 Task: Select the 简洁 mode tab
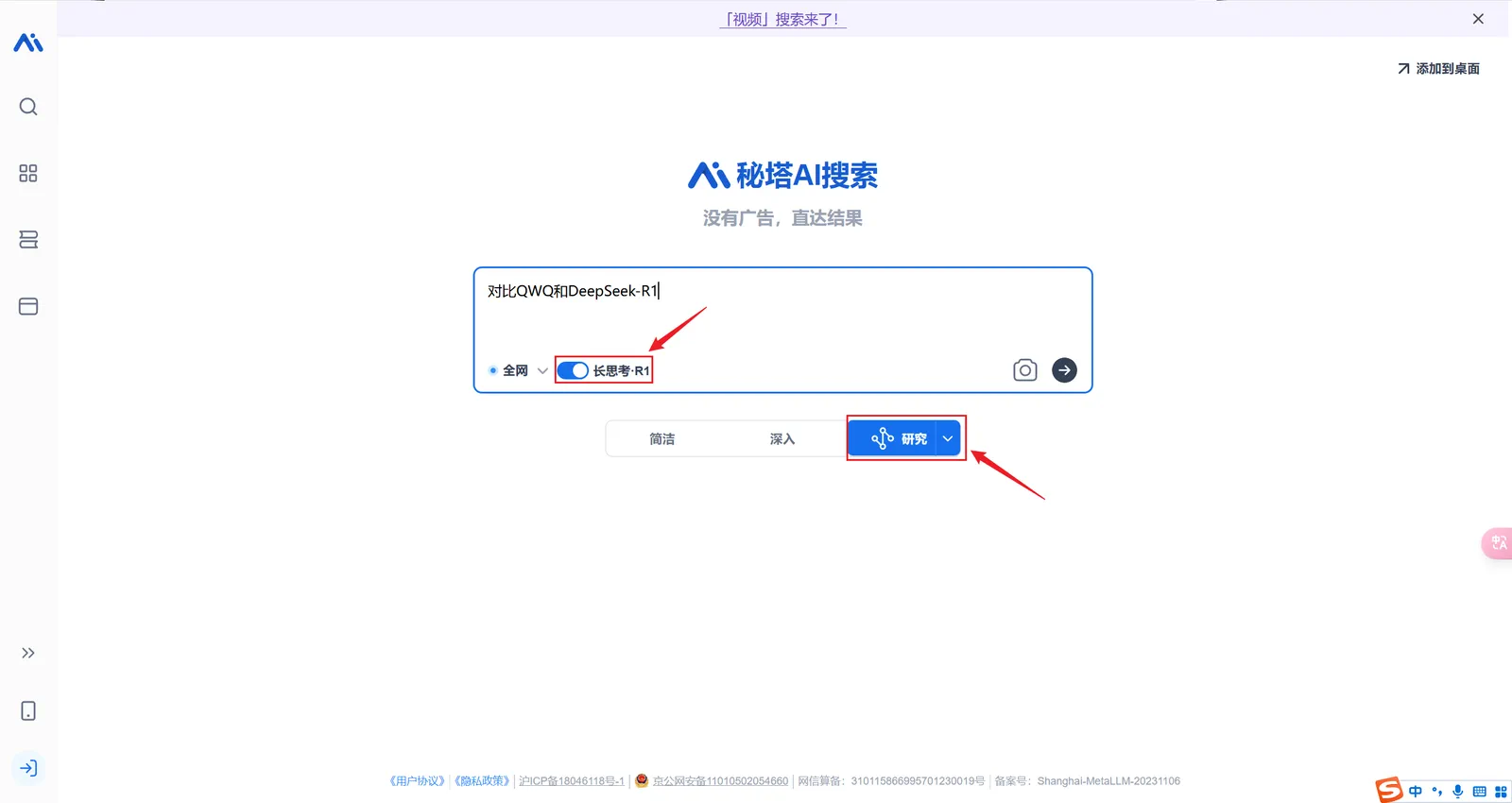coord(662,438)
